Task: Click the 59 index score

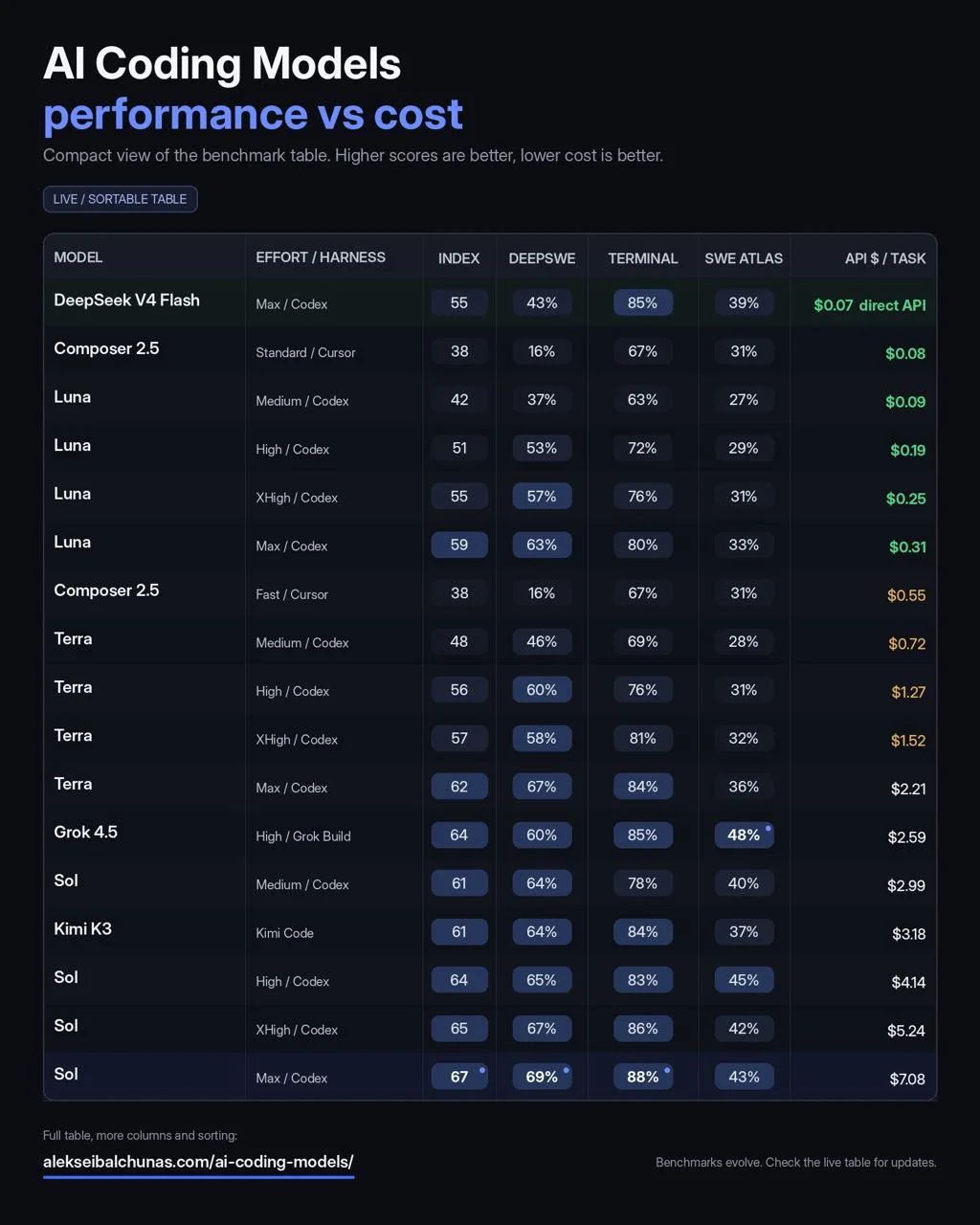Action: click(459, 545)
